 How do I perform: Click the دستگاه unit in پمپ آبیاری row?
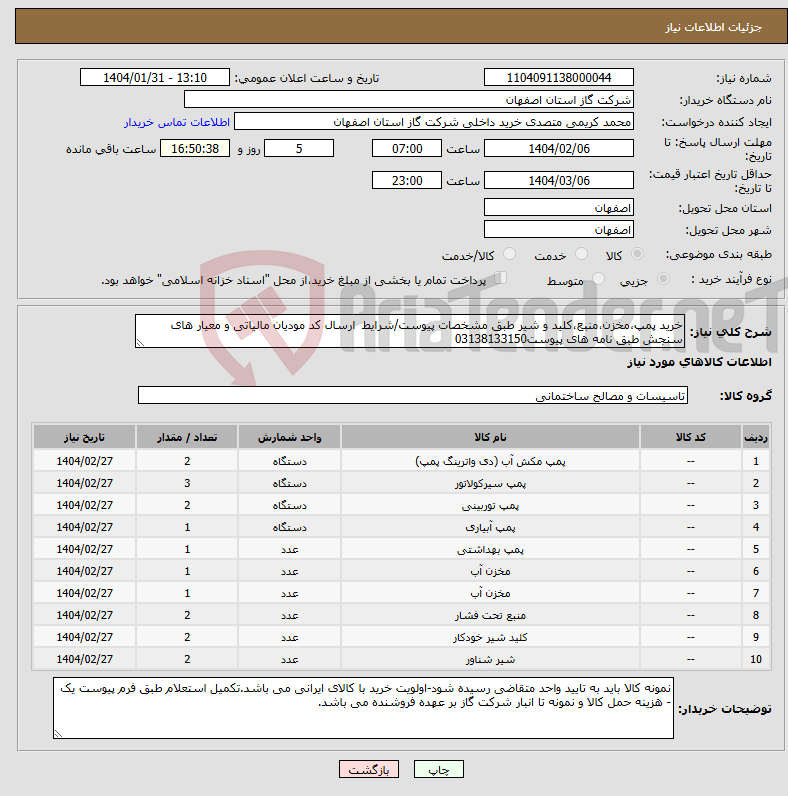(x=289, y=527)
